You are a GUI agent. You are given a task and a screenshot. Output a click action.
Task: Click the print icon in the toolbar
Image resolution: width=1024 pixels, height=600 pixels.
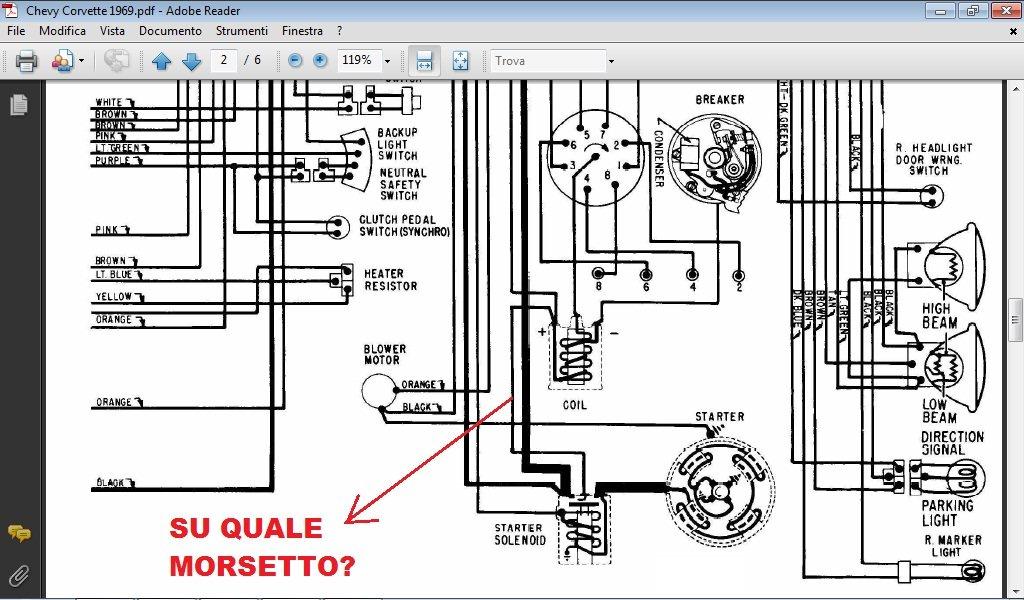[x=26, y=61]
